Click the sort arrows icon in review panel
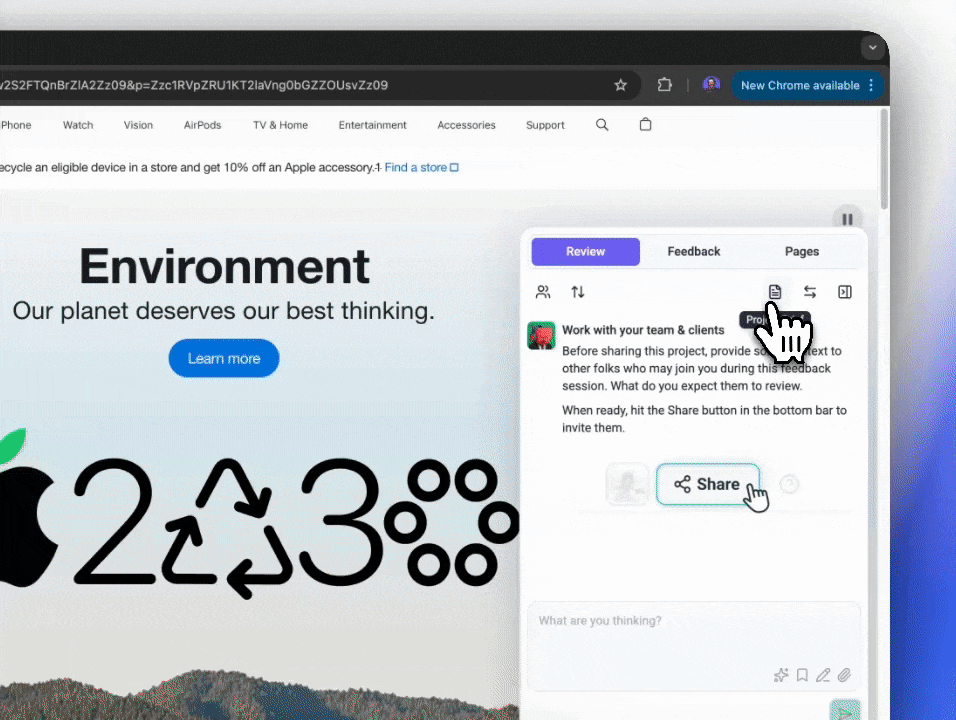Viewport: 956px width, 720px height. [x=578, y=292]
